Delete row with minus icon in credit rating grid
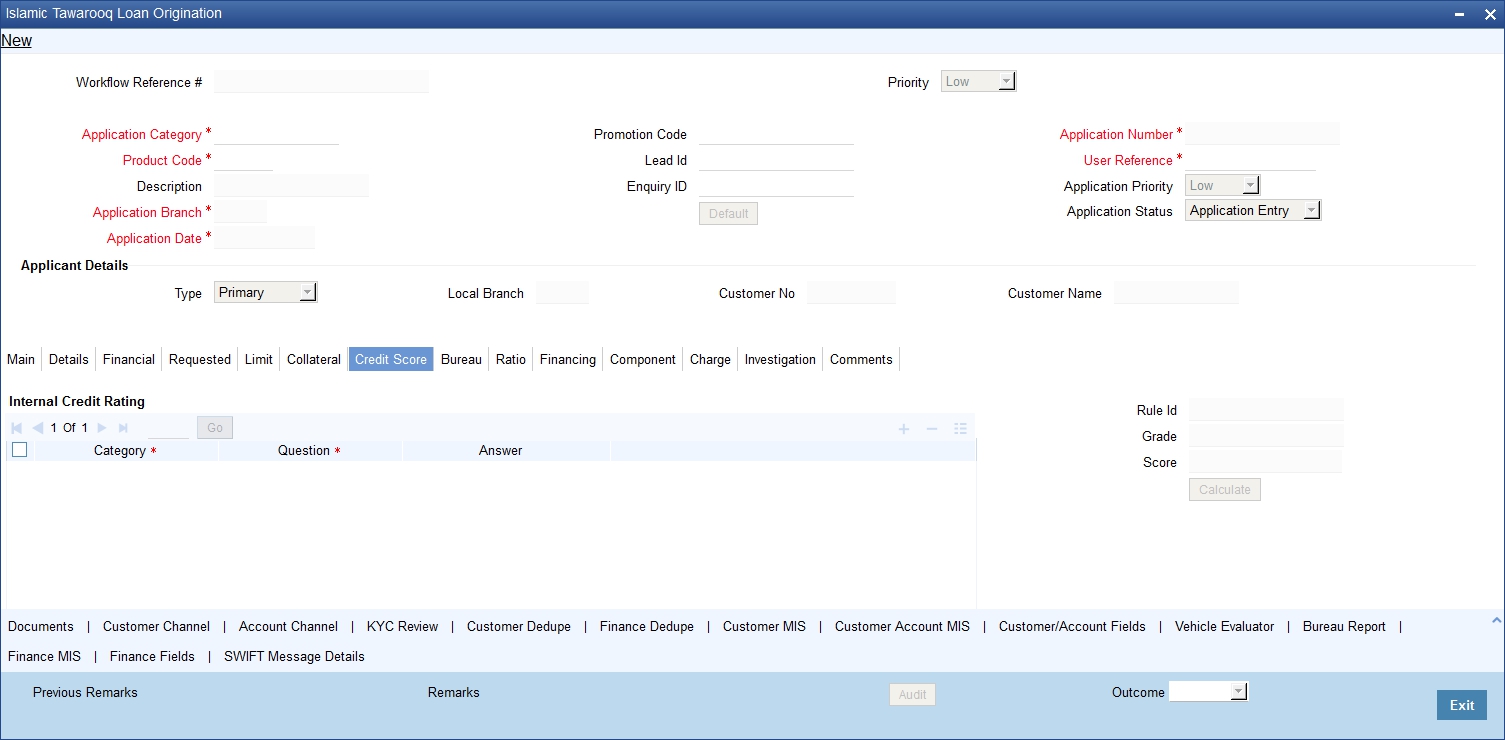 pos(932,428)
